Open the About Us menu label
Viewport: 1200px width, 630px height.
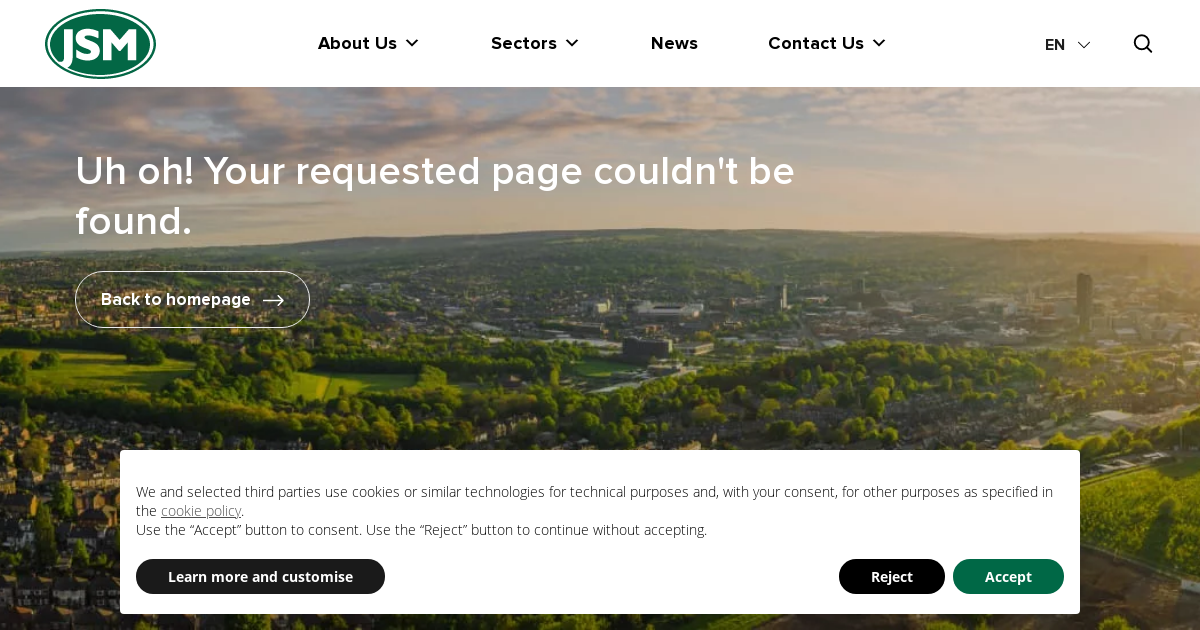click(357, 43)
